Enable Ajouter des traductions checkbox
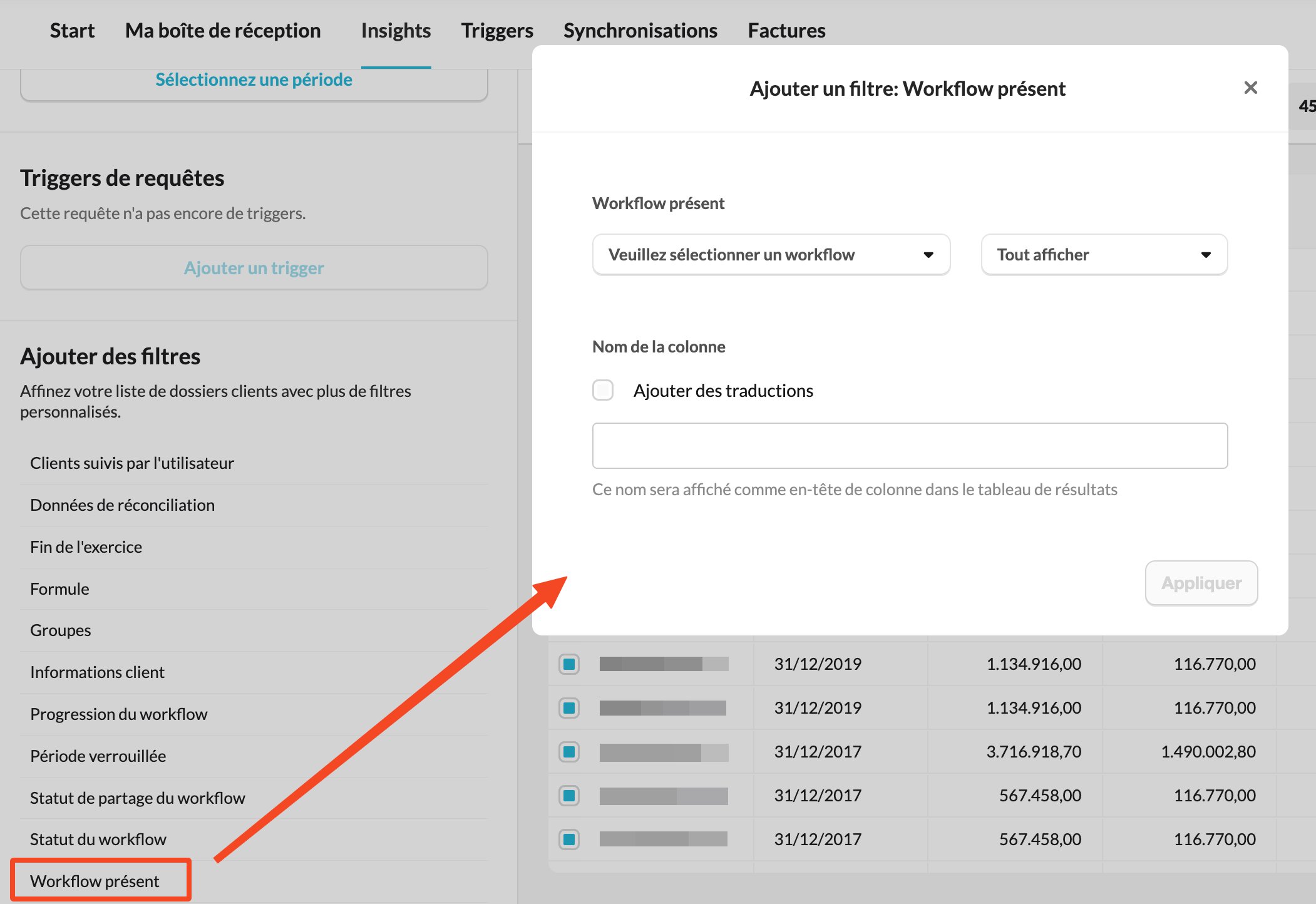 tap(603, 390)
